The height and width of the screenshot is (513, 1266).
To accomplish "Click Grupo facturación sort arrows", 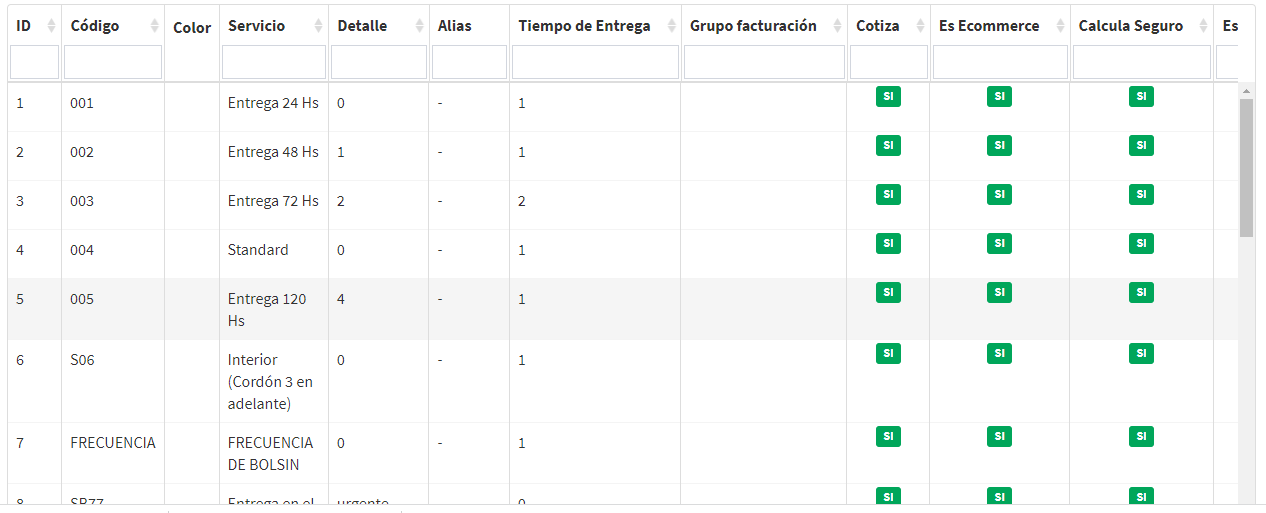I will 836,26.
